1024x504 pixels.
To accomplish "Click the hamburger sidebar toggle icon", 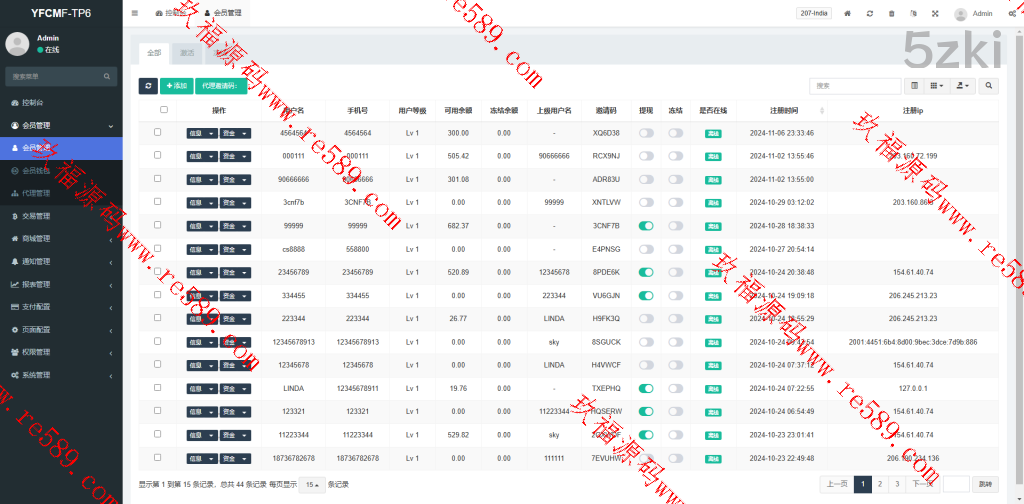I will (x=135, y=14).
